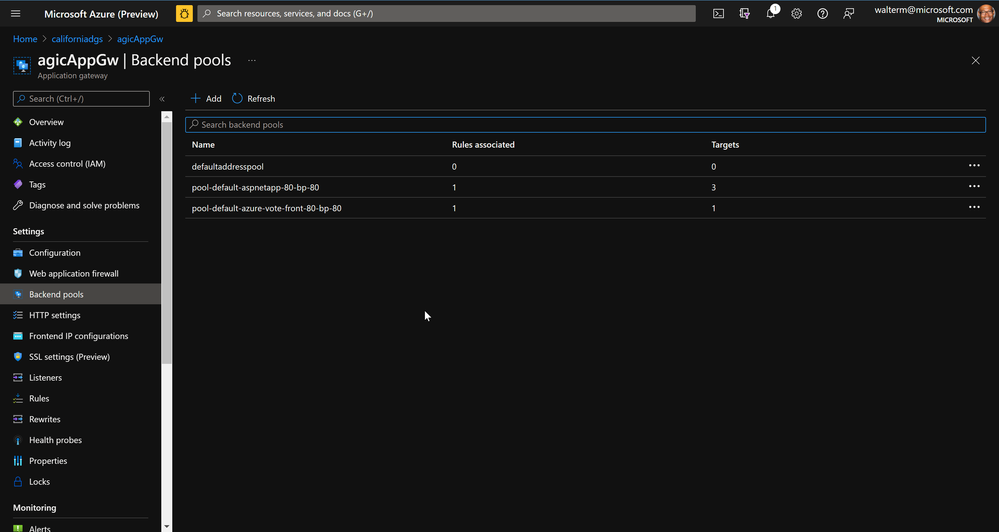
Task: Click the Search backend pools field
Action: tap(586, 124)
